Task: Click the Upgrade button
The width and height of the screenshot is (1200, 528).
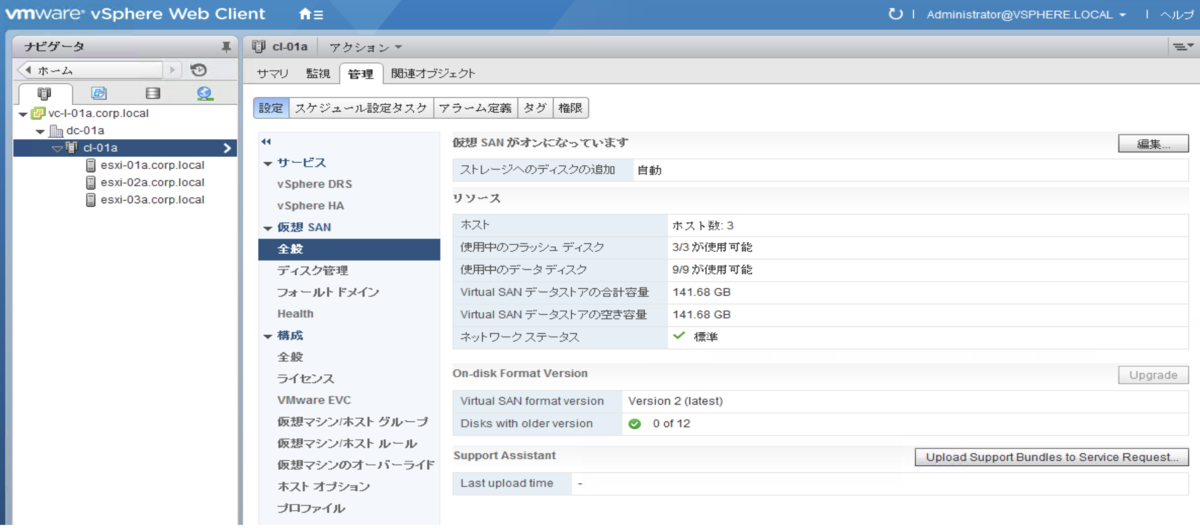Action: coord(1153,375)
